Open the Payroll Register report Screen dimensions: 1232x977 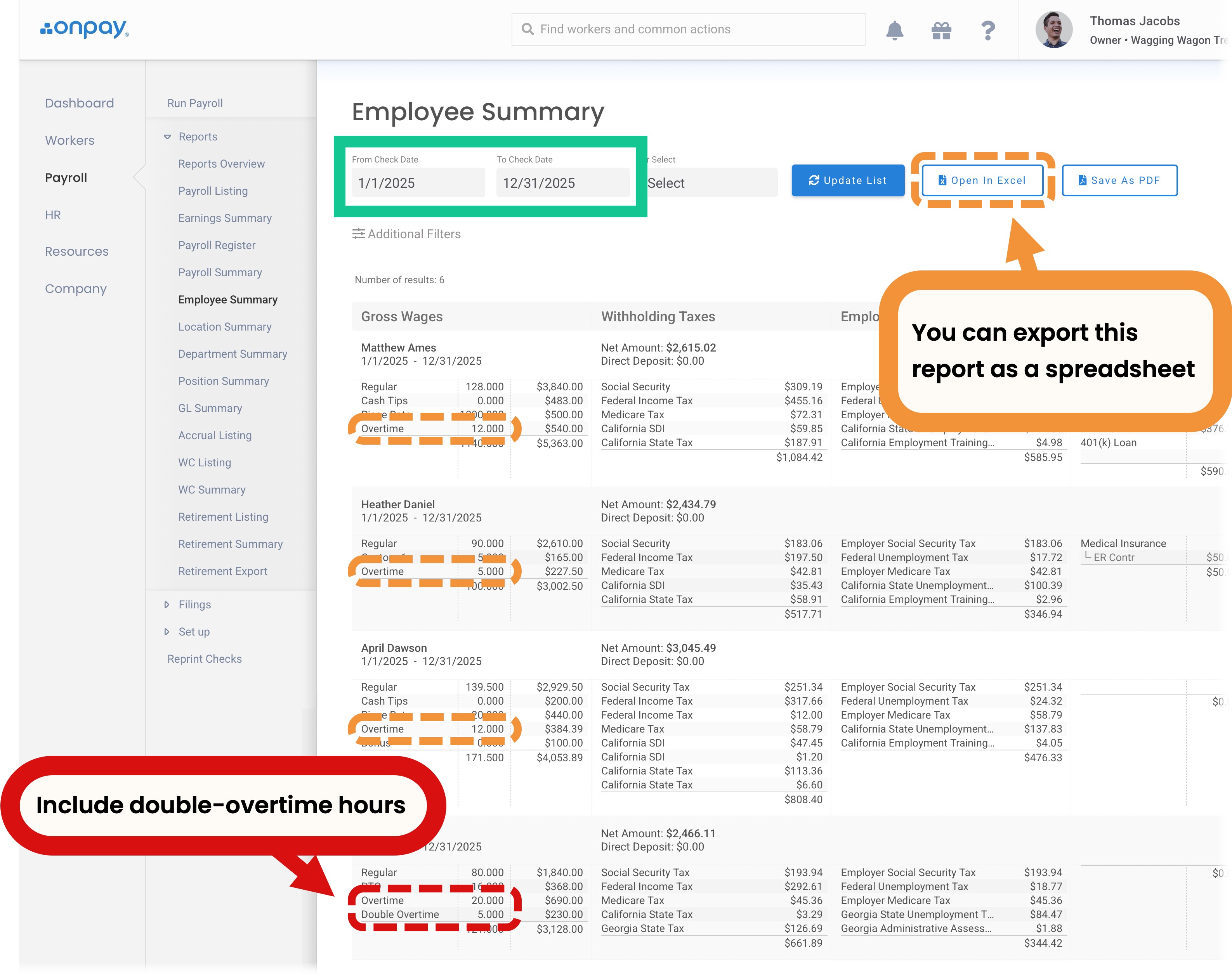point(217,246)
